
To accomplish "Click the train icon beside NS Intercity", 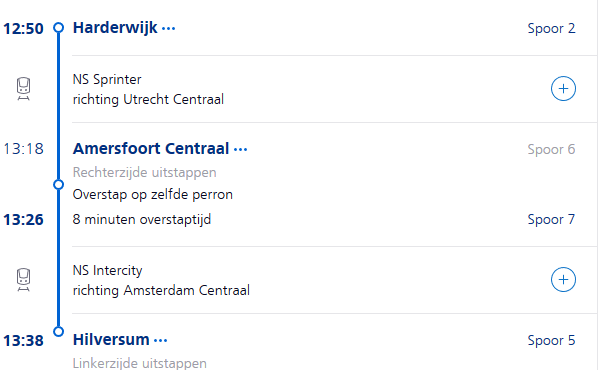I will pos(23,280).
